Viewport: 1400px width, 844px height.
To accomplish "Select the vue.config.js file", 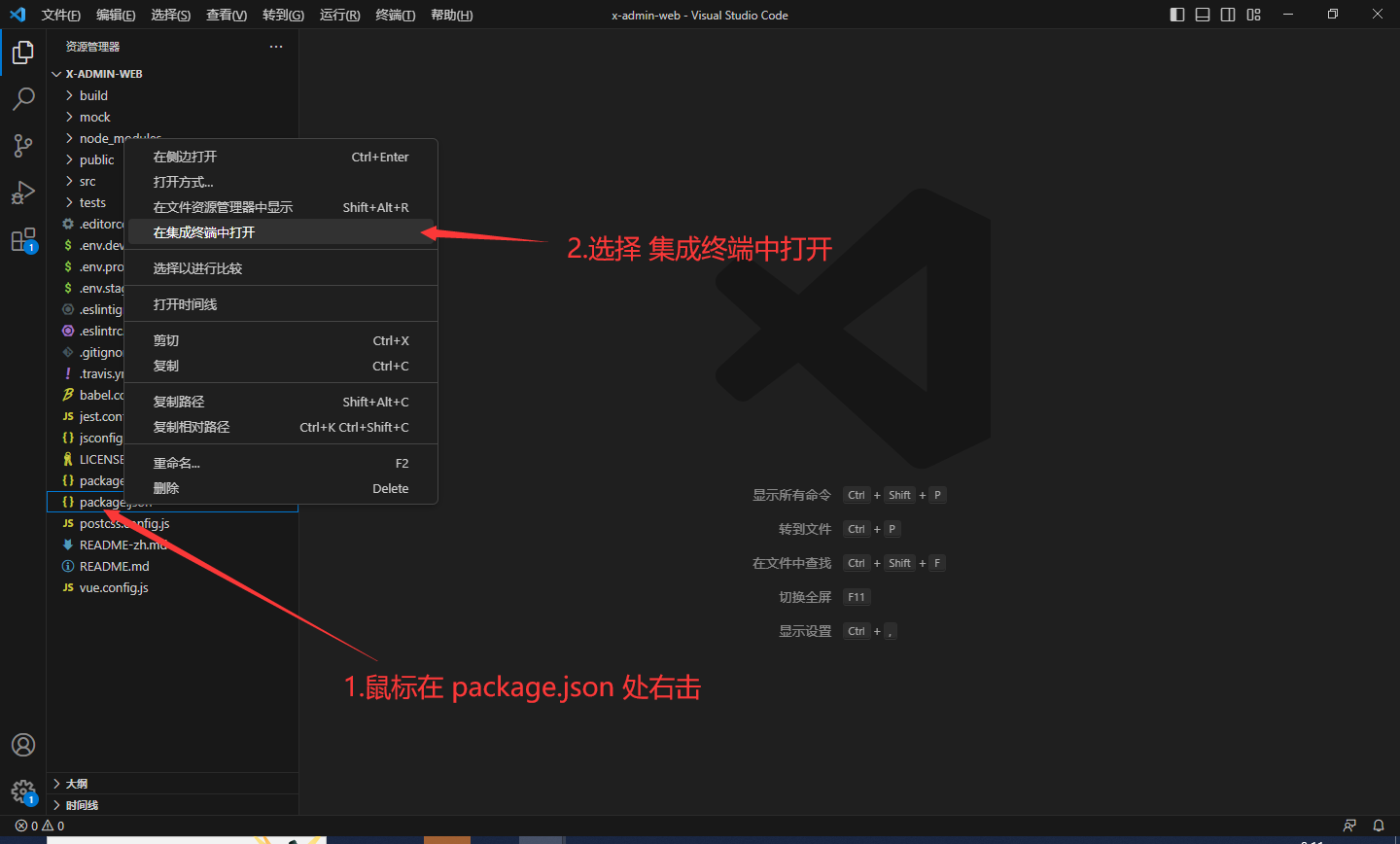I will 172,587.
